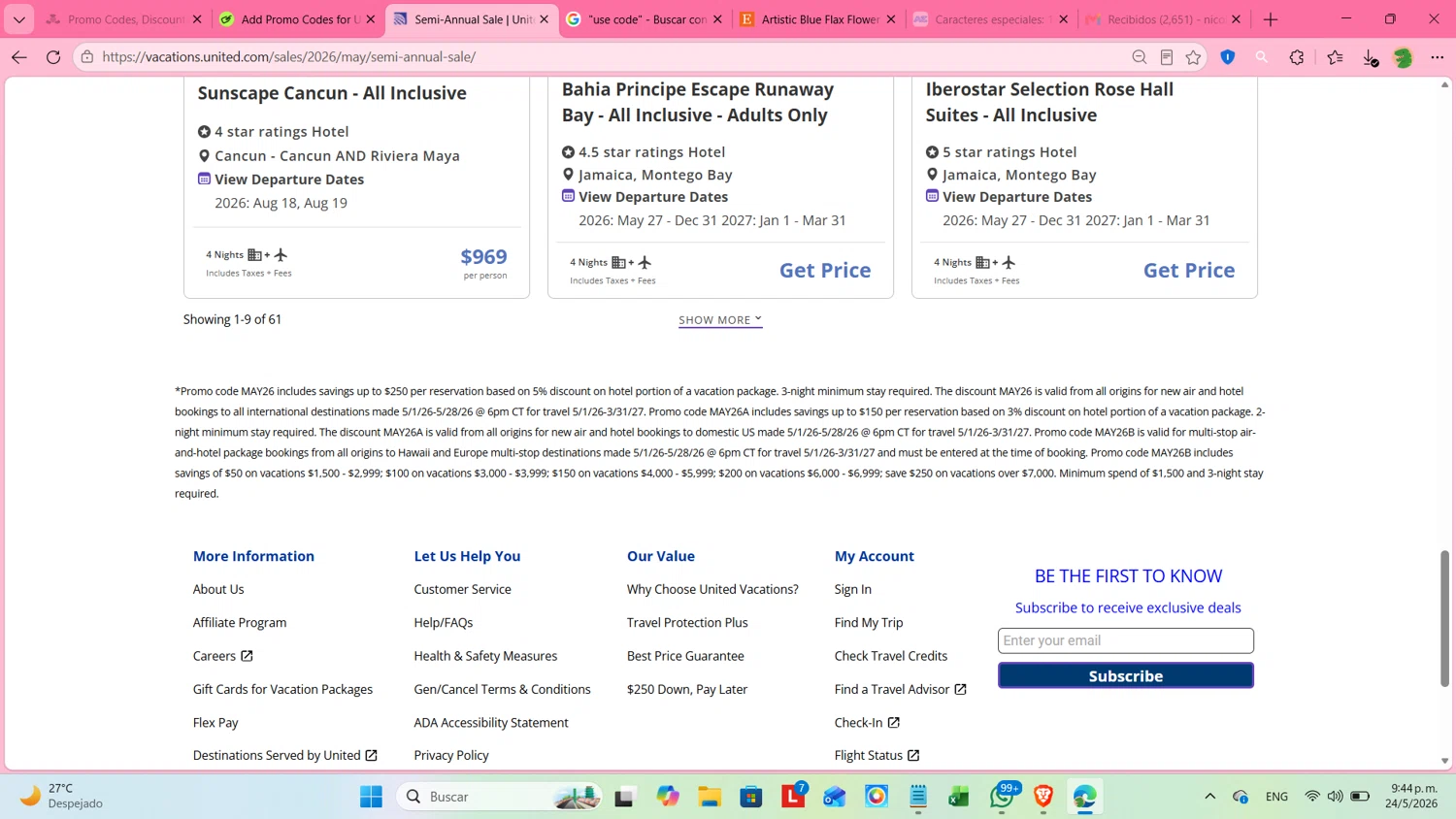Open Travel Protection Plus link
Viewport: 1456px width, 819px height.
pos(687,623)
